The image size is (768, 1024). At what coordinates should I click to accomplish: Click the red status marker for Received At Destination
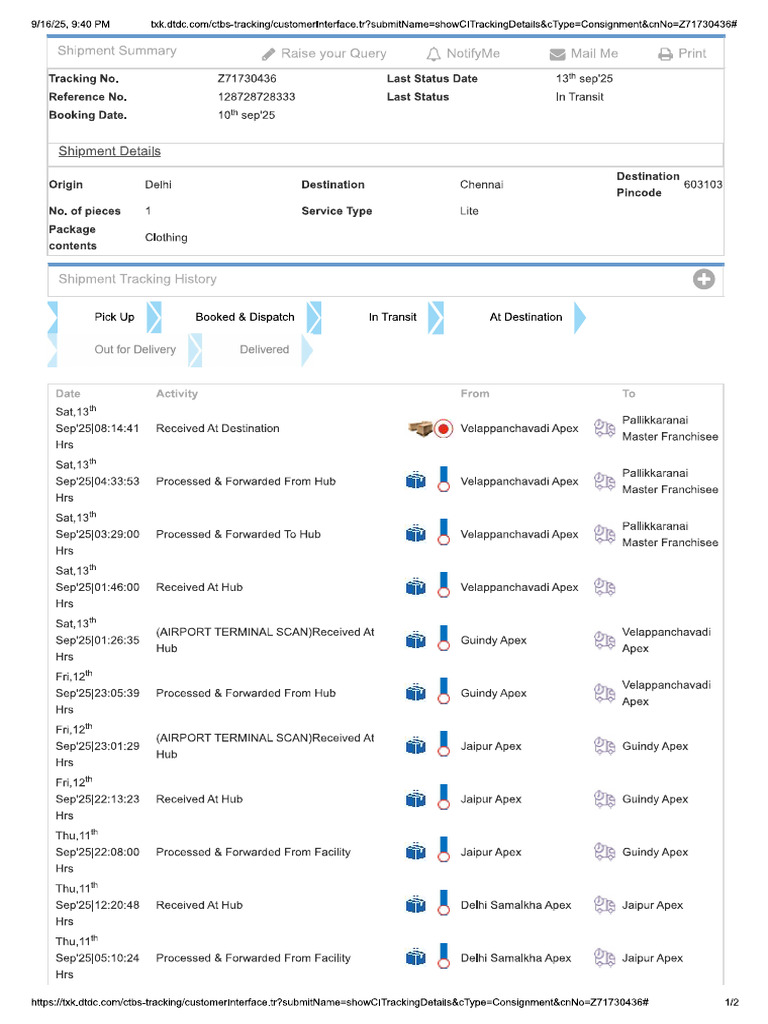(x=443, y=429)
